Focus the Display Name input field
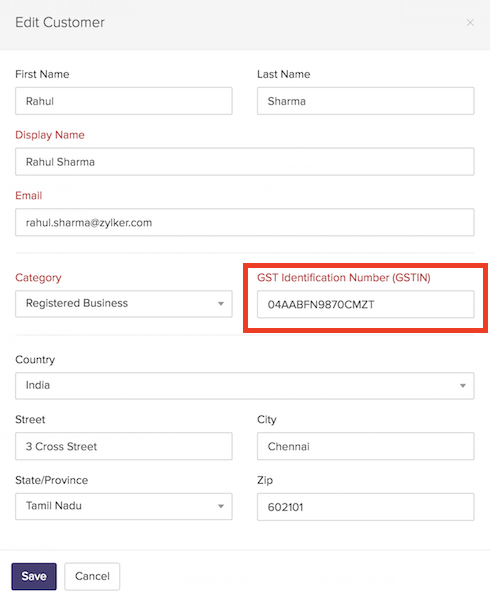490x600 pixels. (x=245, y=161)
